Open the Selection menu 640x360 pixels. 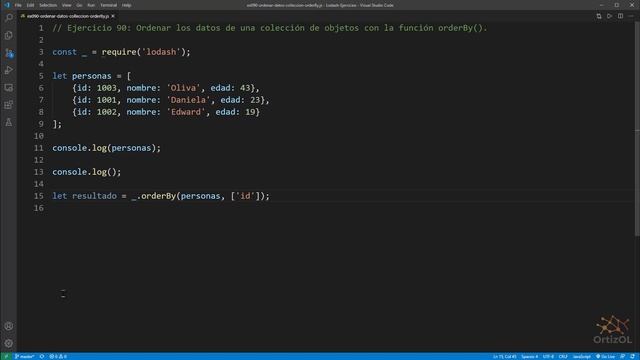click(48, 5)
